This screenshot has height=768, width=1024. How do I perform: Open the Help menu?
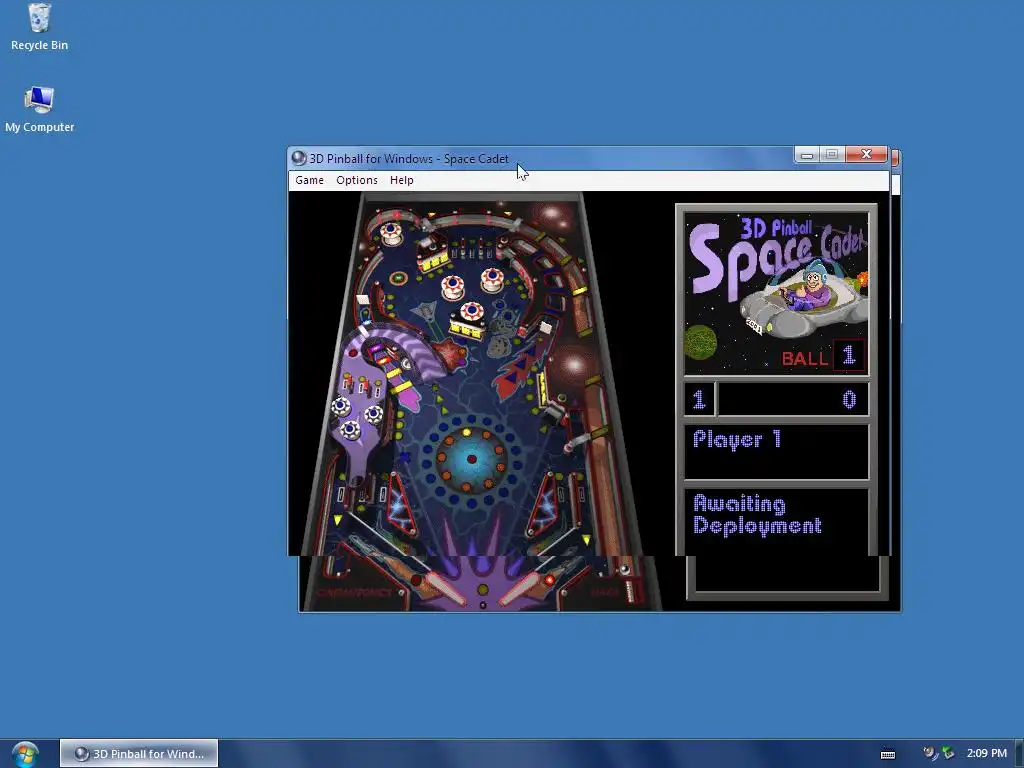coord(402,180)
